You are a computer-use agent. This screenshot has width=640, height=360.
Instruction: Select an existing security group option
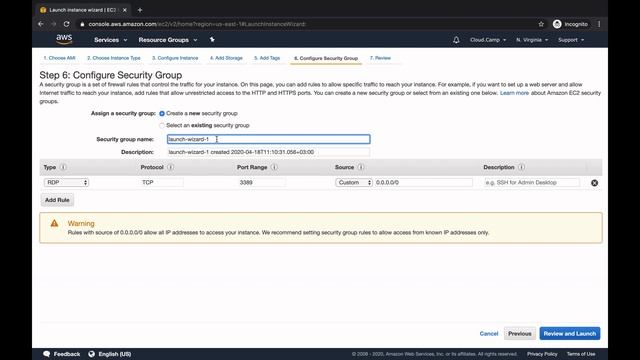click(162, 125)
